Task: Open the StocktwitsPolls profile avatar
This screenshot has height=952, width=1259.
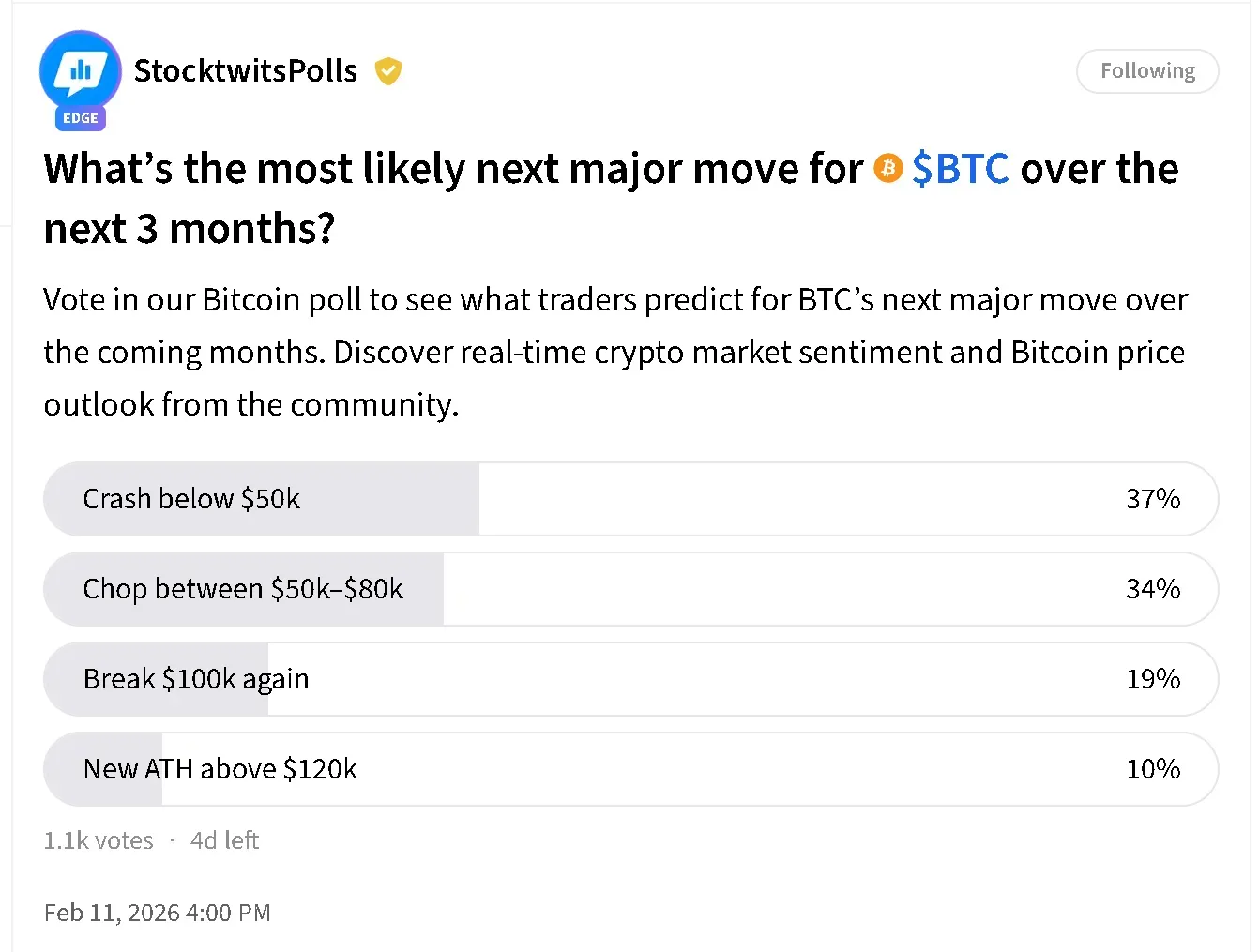Action: 80,71
